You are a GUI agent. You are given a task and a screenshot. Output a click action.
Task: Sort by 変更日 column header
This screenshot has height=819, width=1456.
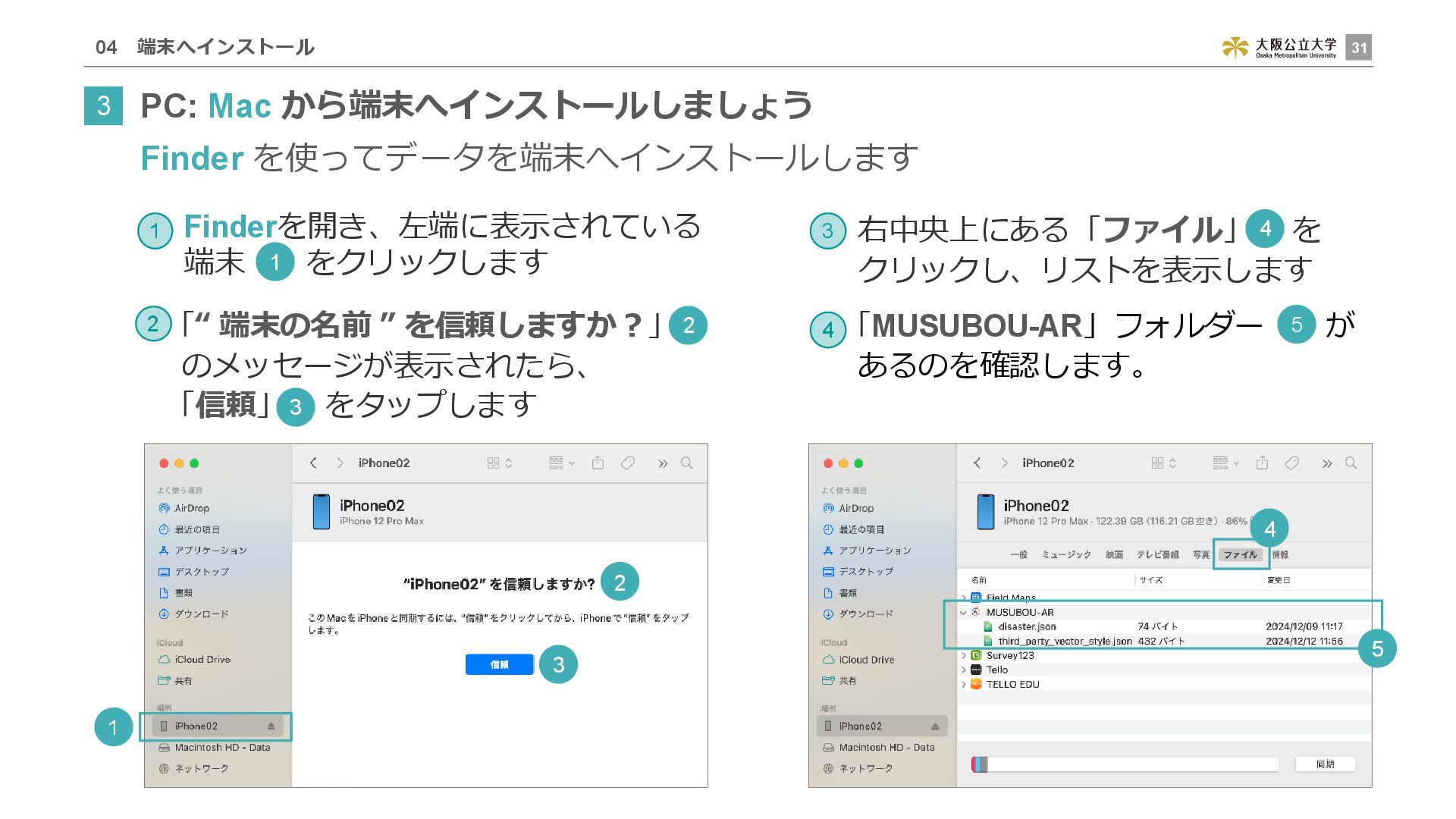pyautogui.click(x=1279, y=580)
